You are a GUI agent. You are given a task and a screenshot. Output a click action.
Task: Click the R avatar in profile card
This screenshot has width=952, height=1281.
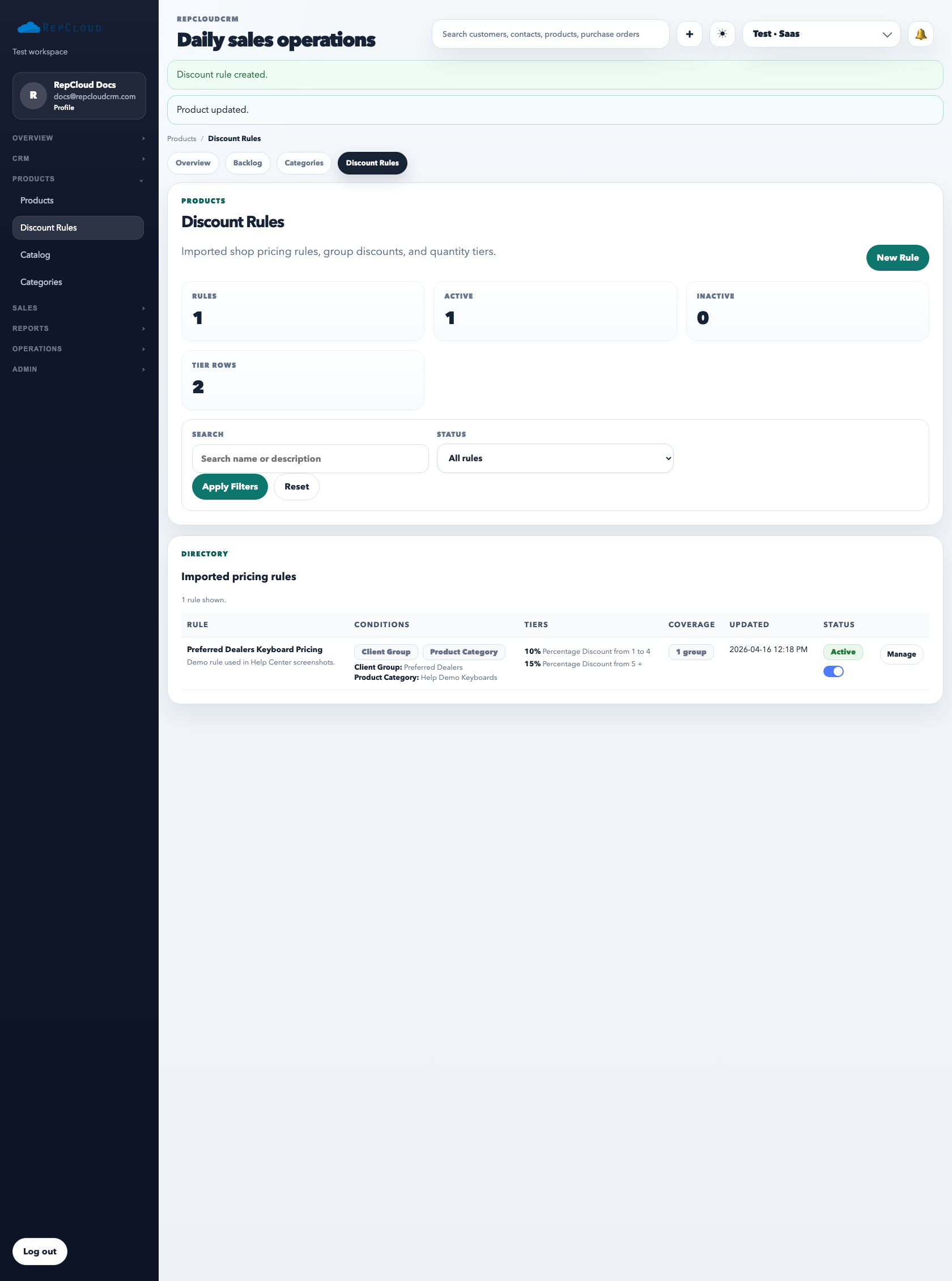(x=33, y=95)
